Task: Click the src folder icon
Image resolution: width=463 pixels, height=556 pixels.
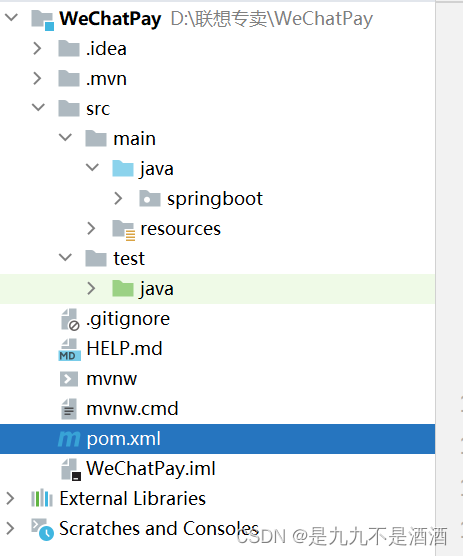Action: coord(69,108)
